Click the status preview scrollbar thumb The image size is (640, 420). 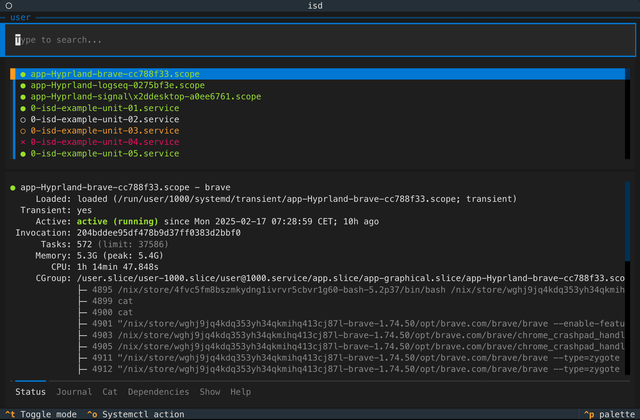click(x=627, y=221)
